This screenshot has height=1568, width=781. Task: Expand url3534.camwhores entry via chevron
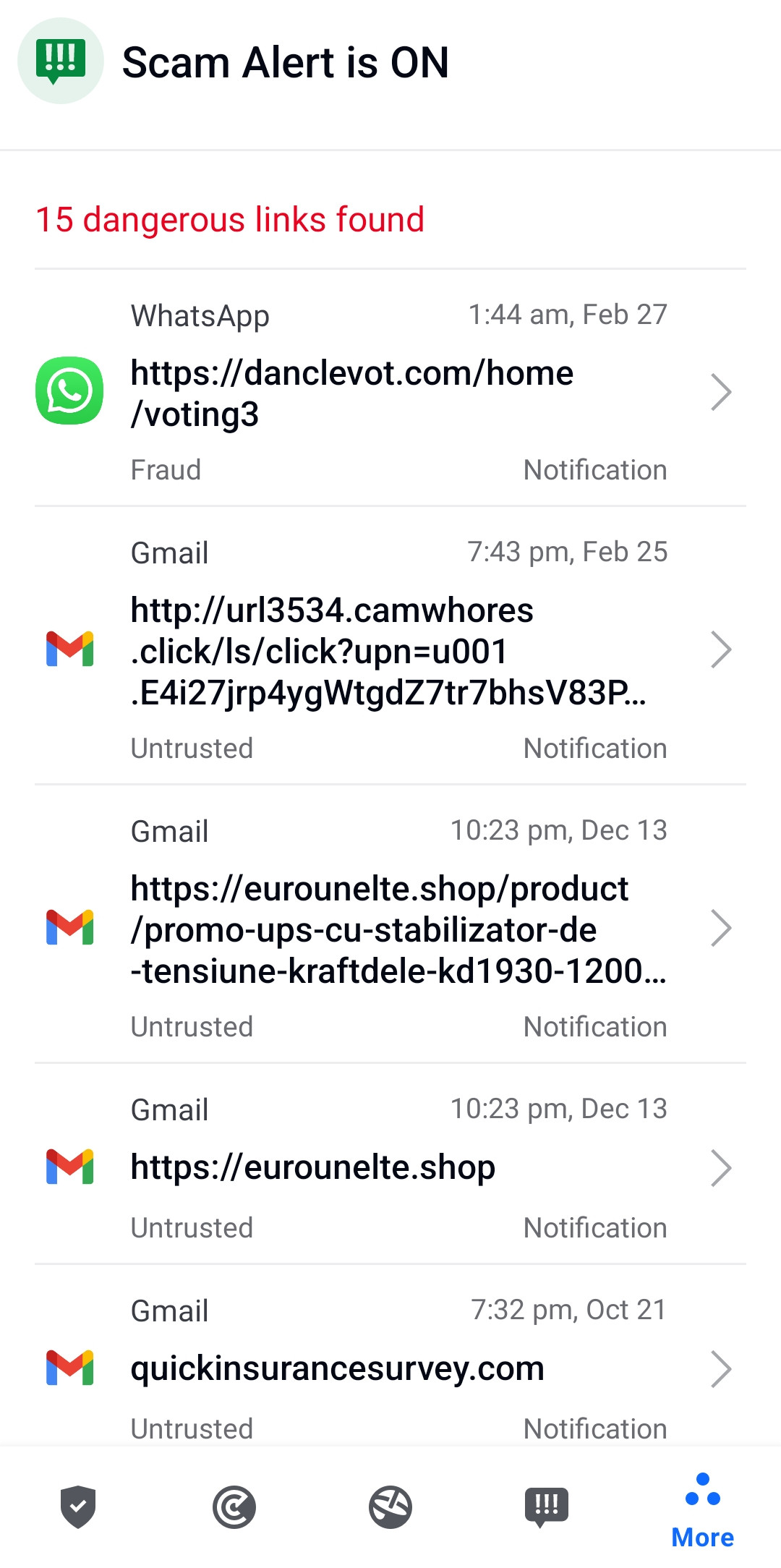pyautogui.click(x=721, y=649)
